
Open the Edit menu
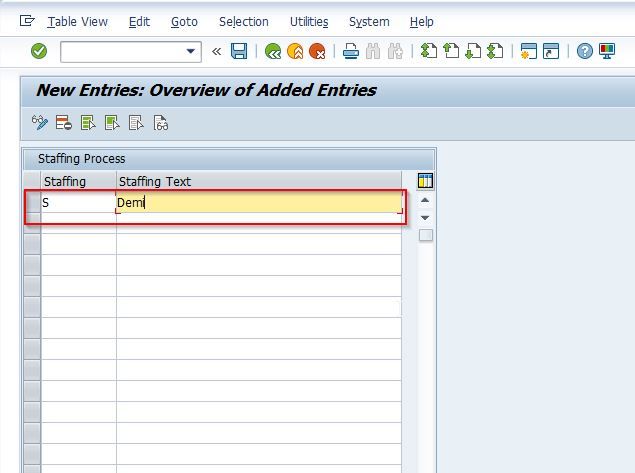pos(139,22)
